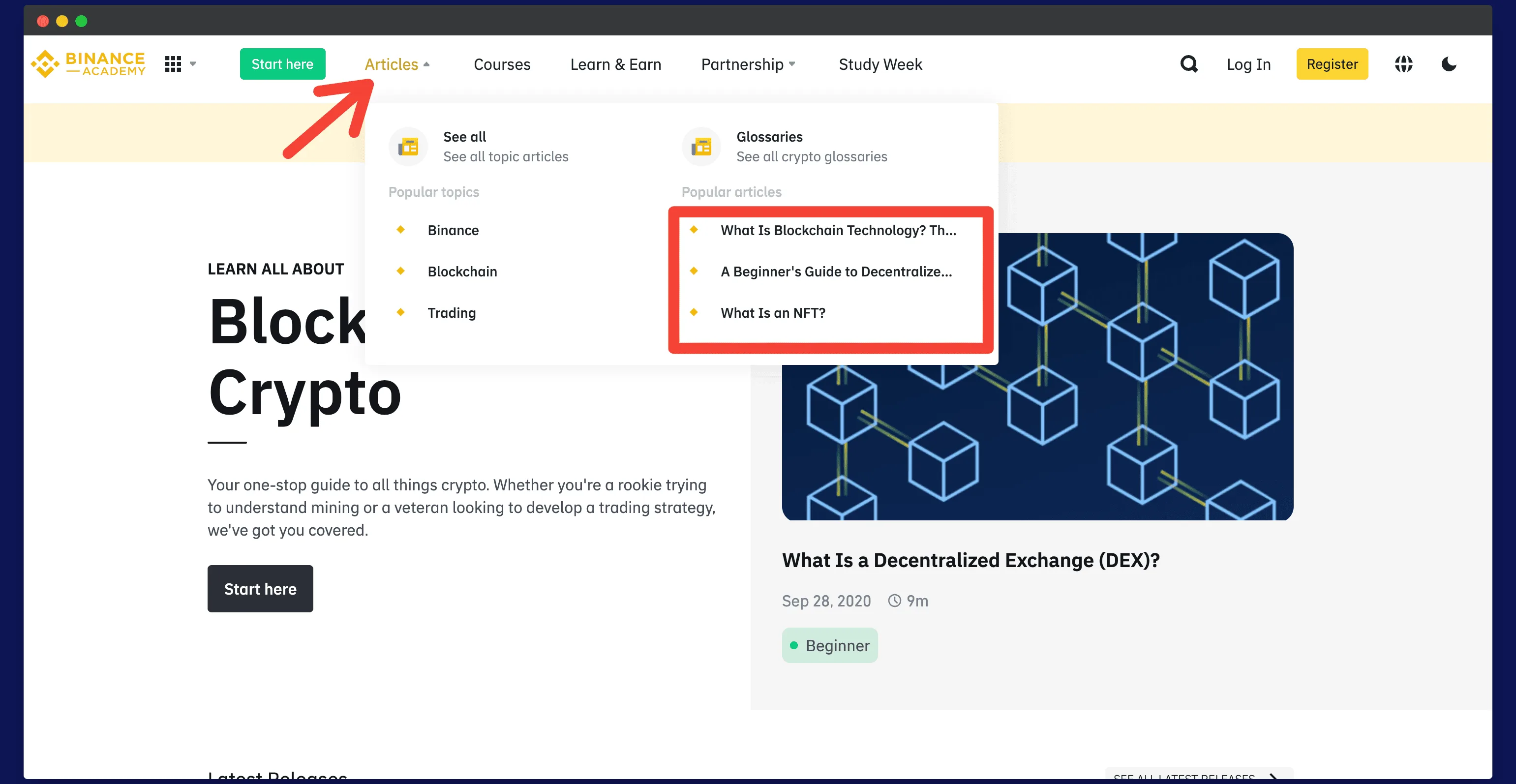
Task: Open the What Is an NFT article
Action: click(x=773, y=312)
